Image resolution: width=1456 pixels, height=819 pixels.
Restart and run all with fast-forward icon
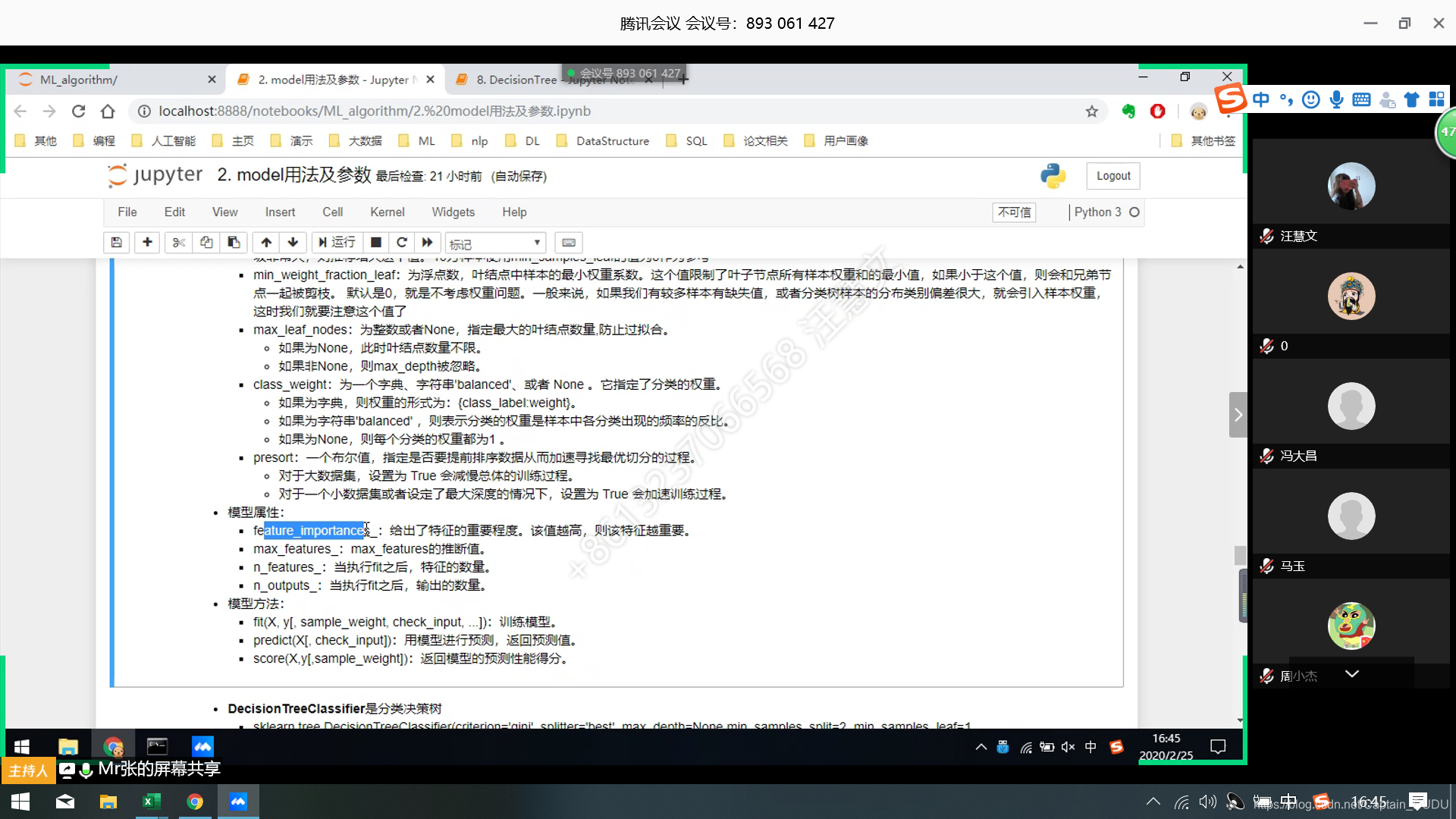(428, 243)
